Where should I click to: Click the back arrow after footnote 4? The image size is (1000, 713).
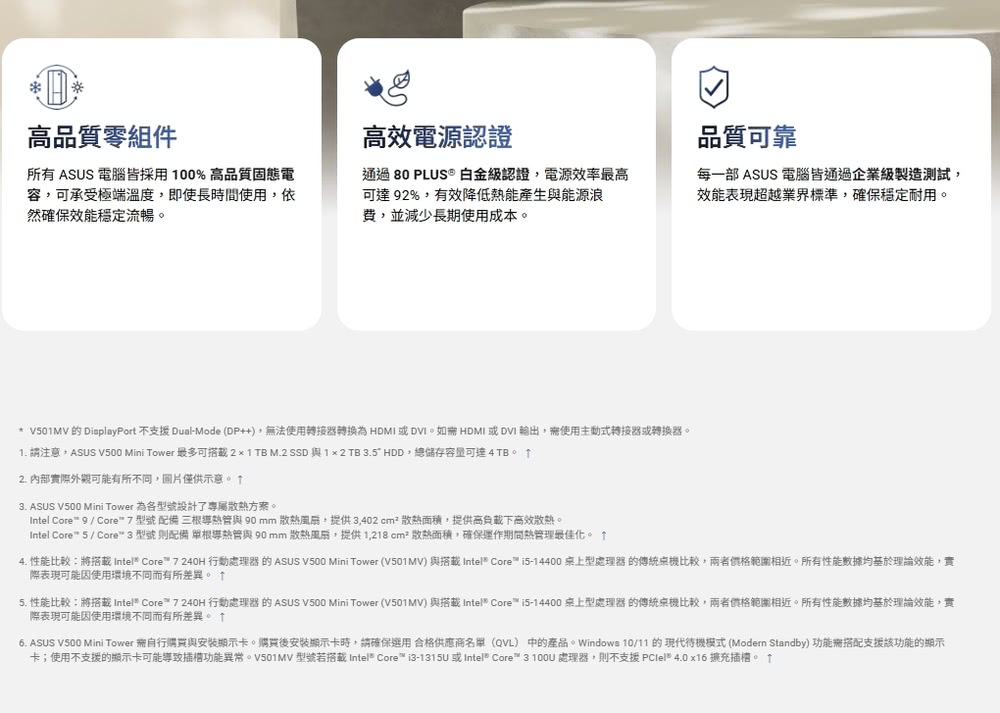(221, 575)
